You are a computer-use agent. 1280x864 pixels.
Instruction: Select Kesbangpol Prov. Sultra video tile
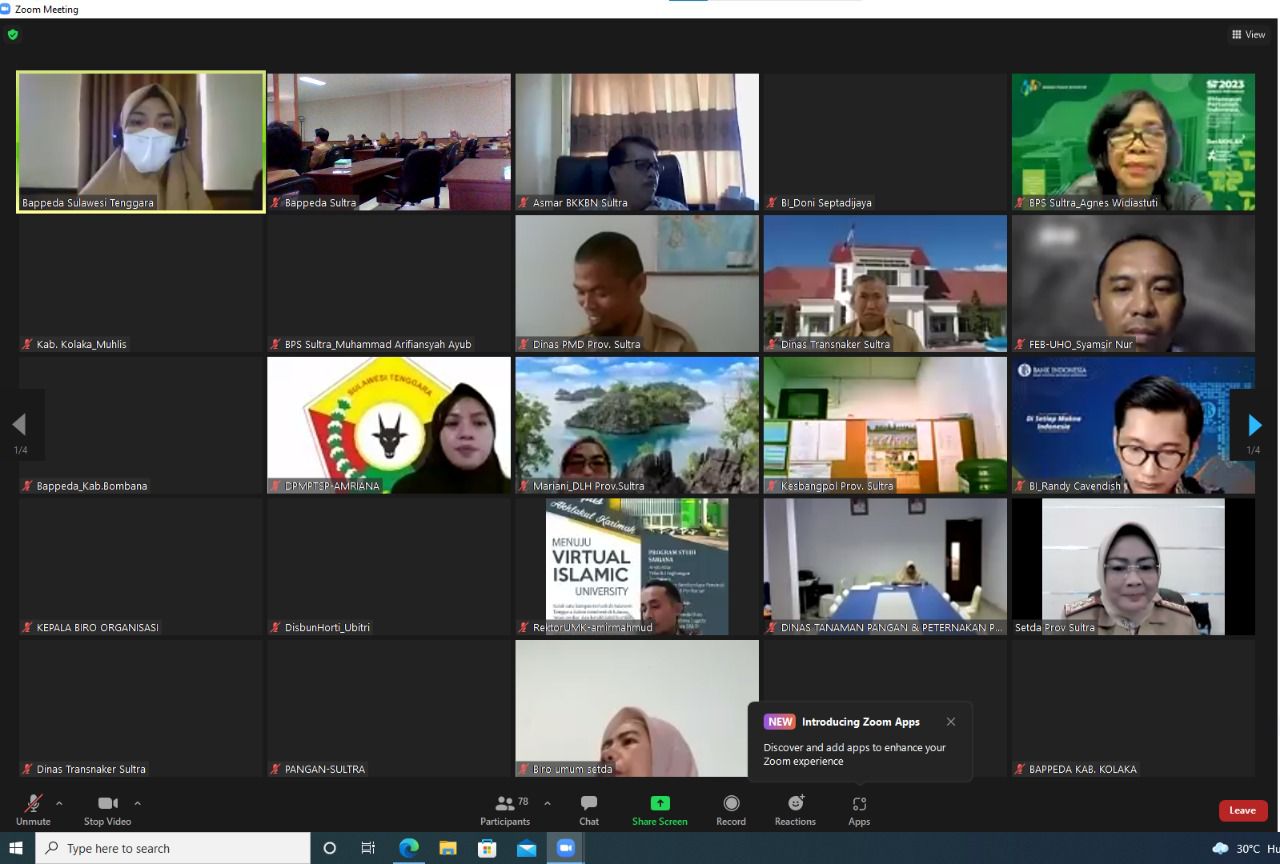point(885,426)
